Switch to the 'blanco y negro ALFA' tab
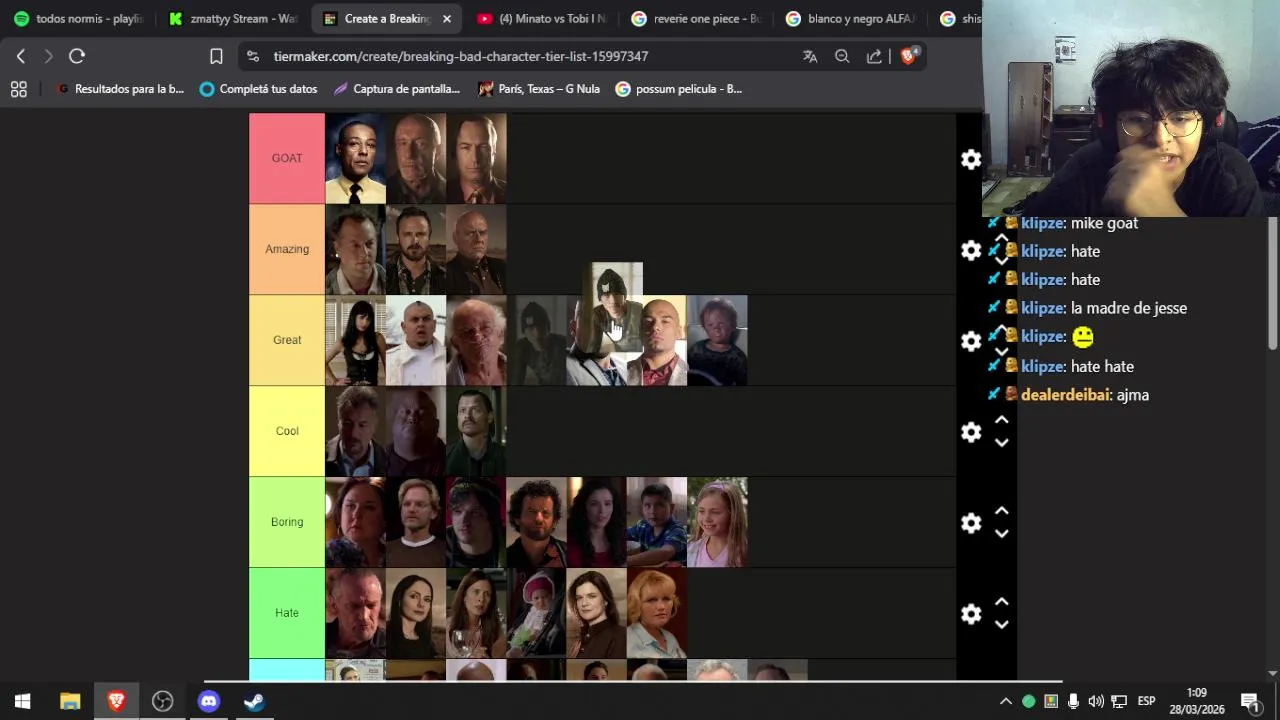Image resolution: width=1280 pixels, height=720 pixels. (849, 19)
